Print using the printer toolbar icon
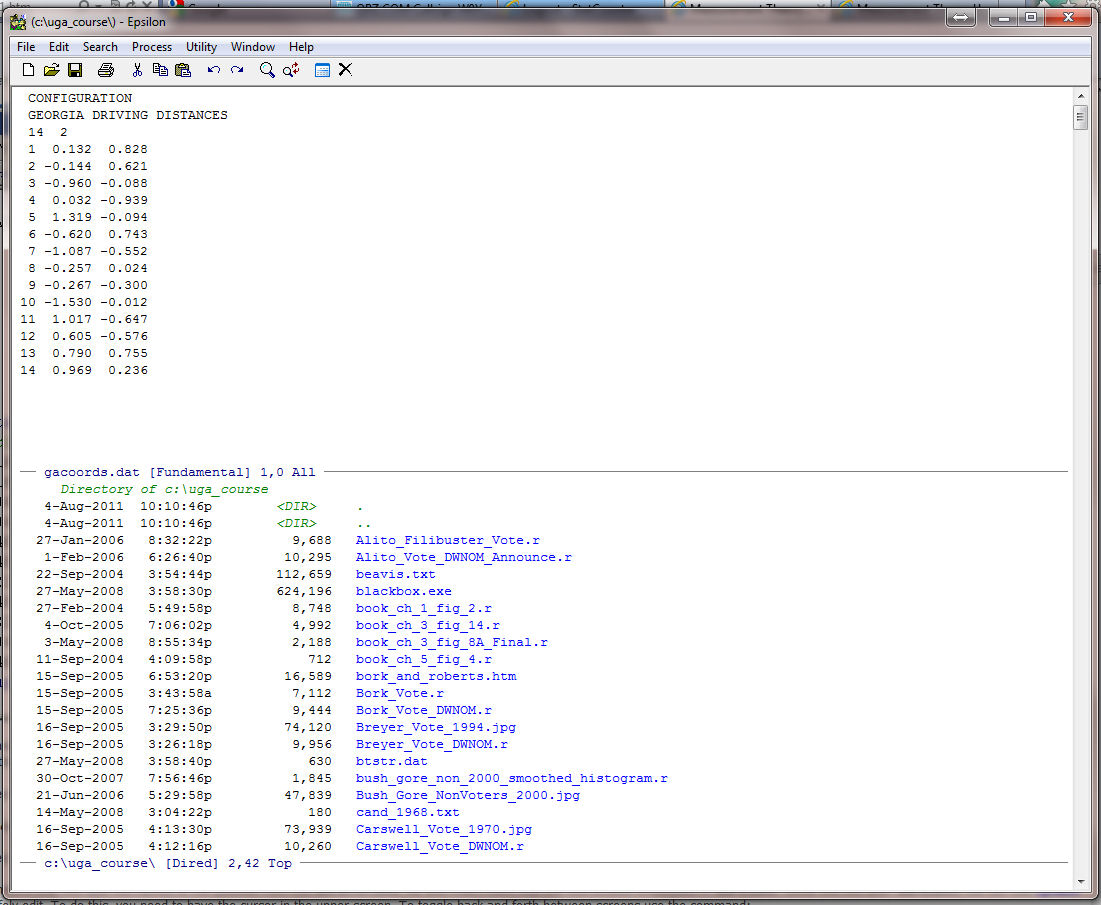This screenshot has height=905, width=1101. point(106,70)
